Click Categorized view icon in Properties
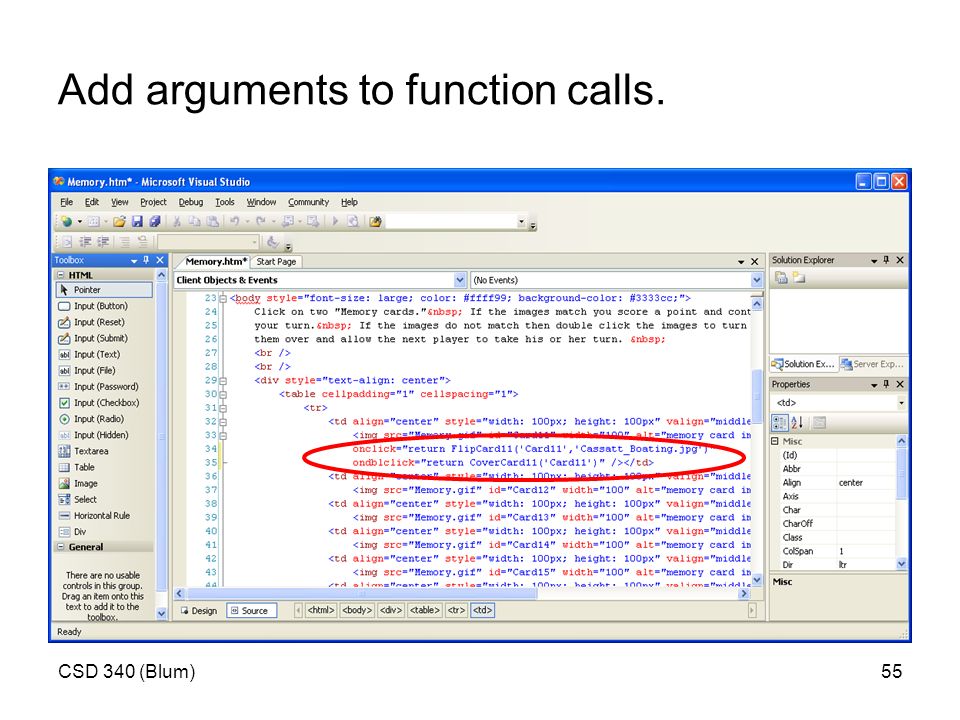 point(780,422)
